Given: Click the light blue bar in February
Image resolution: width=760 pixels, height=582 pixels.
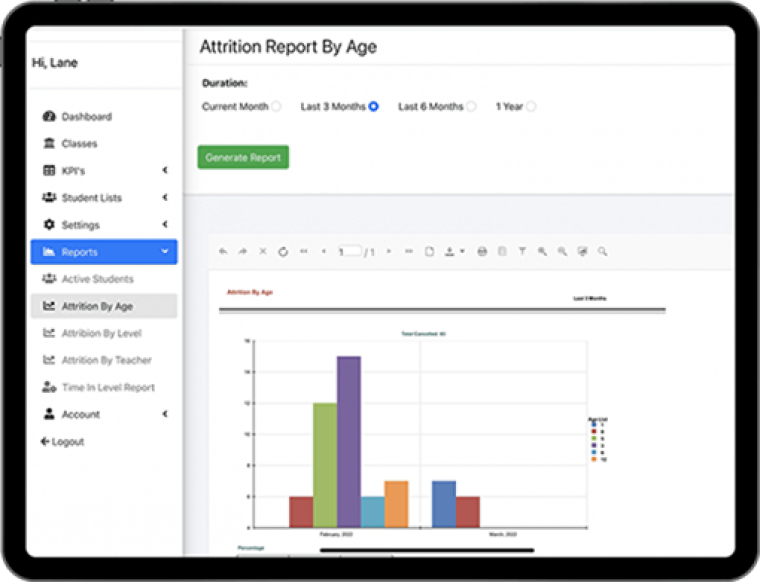Looking at the screenshot, I should pos(373,512).
